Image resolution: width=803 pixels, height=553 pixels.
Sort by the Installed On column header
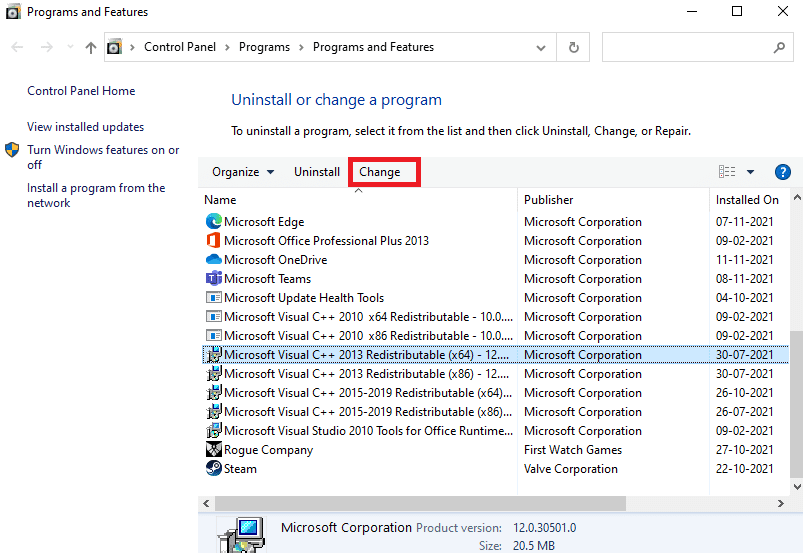click(x=749, y=200)
